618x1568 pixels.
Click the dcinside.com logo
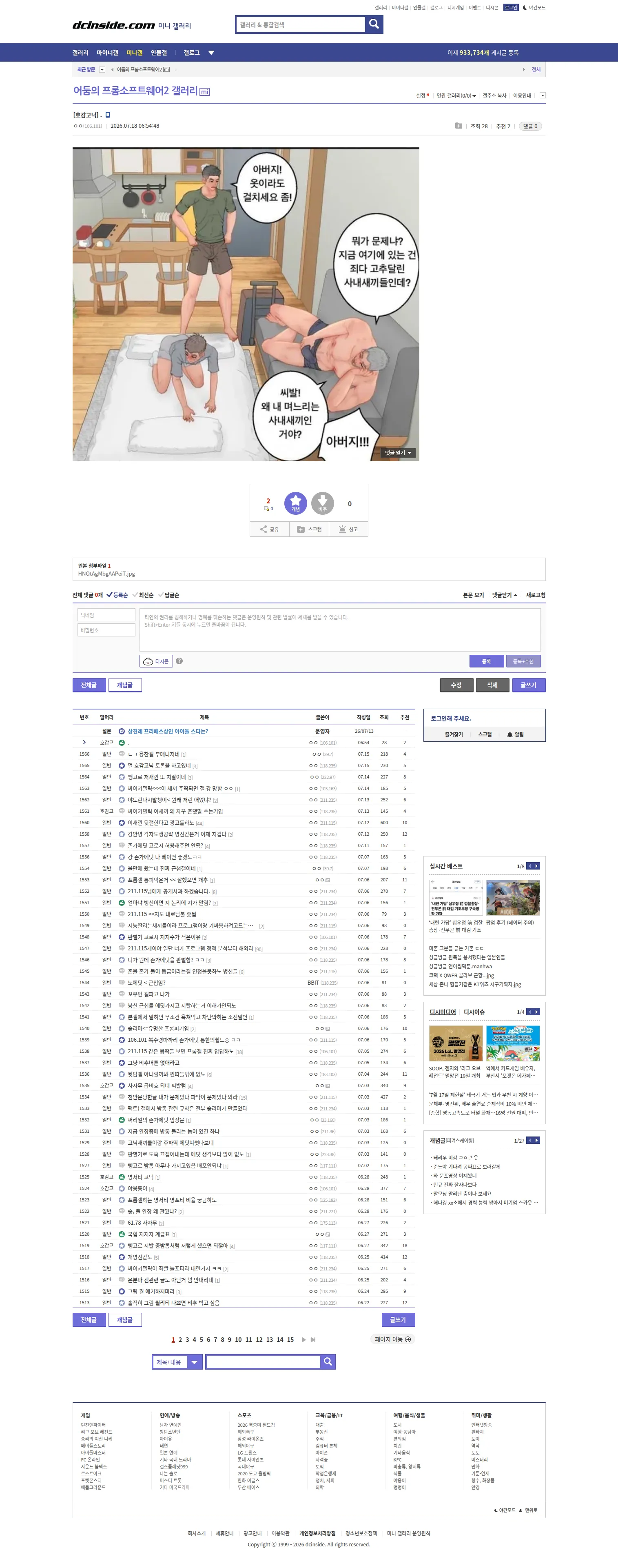[114, 25]
